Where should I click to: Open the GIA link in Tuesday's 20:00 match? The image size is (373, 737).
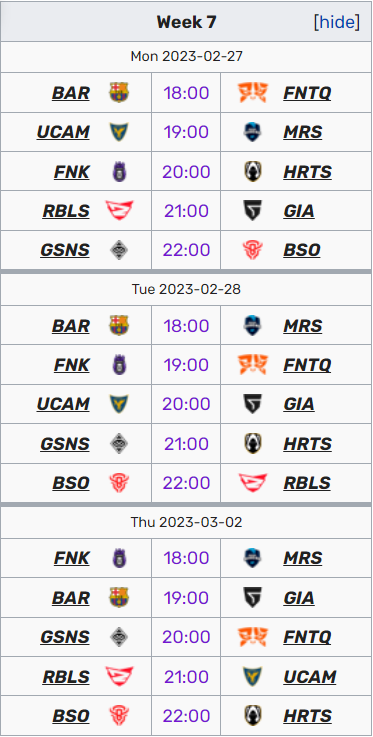[x=299, y=404]
